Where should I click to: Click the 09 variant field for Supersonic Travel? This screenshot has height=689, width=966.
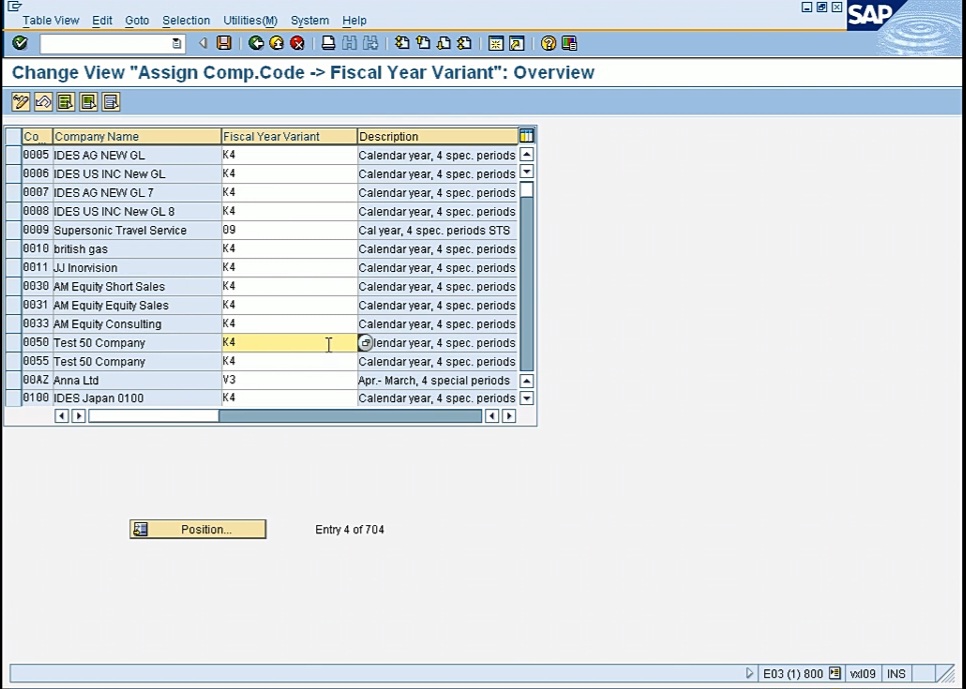pos(289,230)
